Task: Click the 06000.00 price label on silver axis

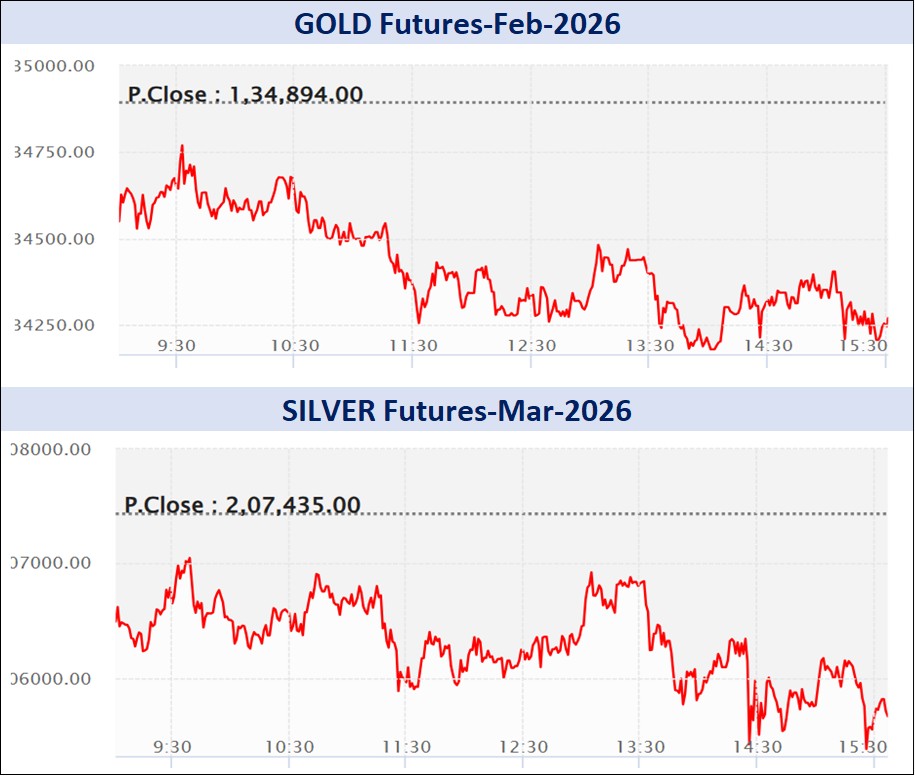Action: tap(50, 679)
